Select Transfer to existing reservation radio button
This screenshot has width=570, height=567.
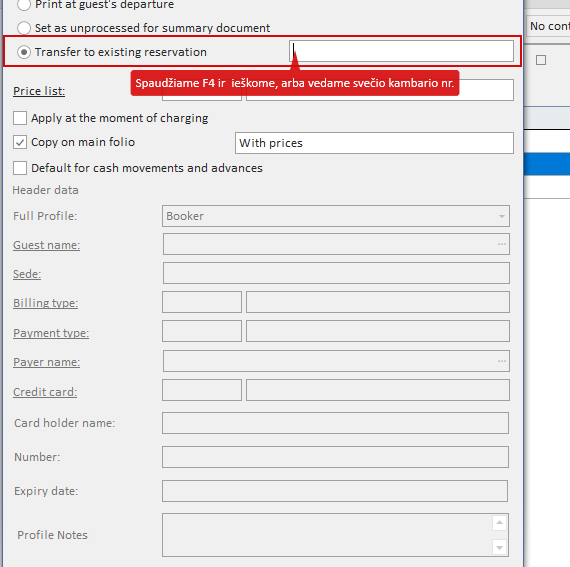[x=24, y=52]
